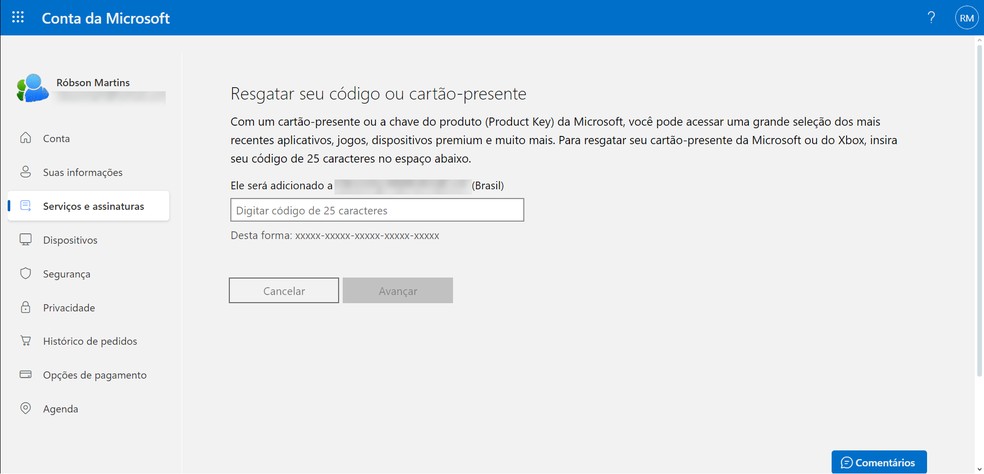984x474 pixels.
Task: Click the Privacidade lock icon
Action: [x=26, y=308]
